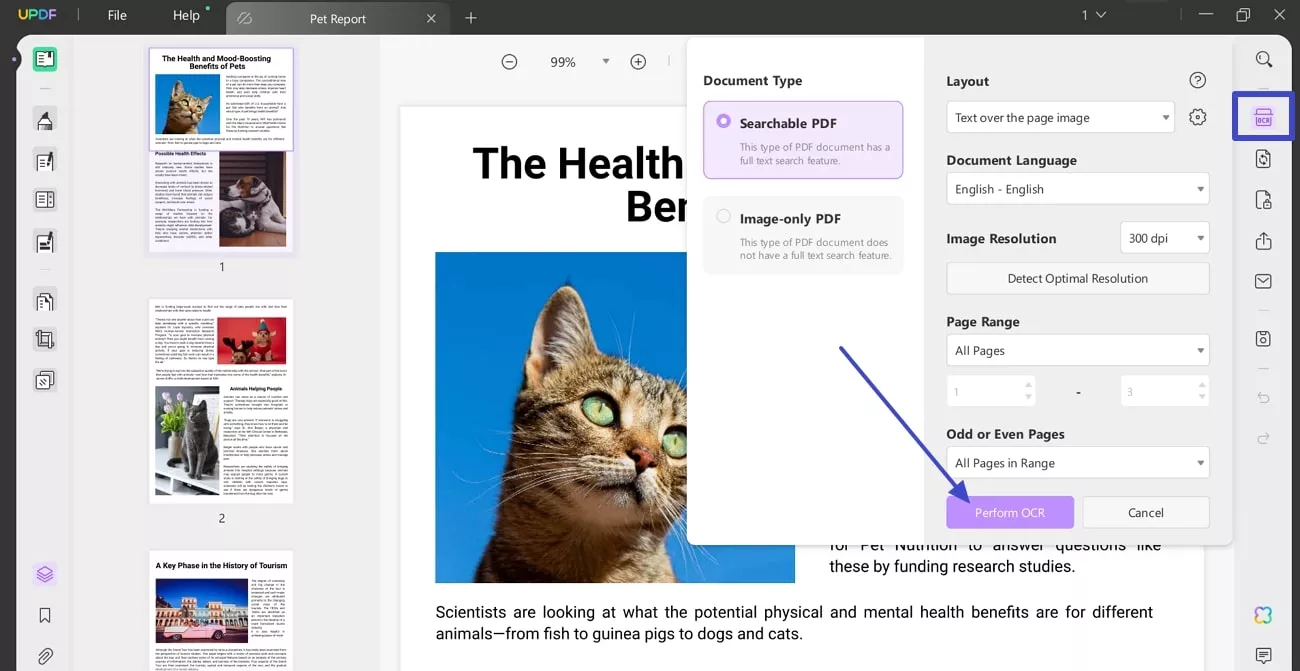This screenshot has width=1300, height=671.
Task: Click the Save as other icon
Action: pyautogui.click(x=1263, y=339)
